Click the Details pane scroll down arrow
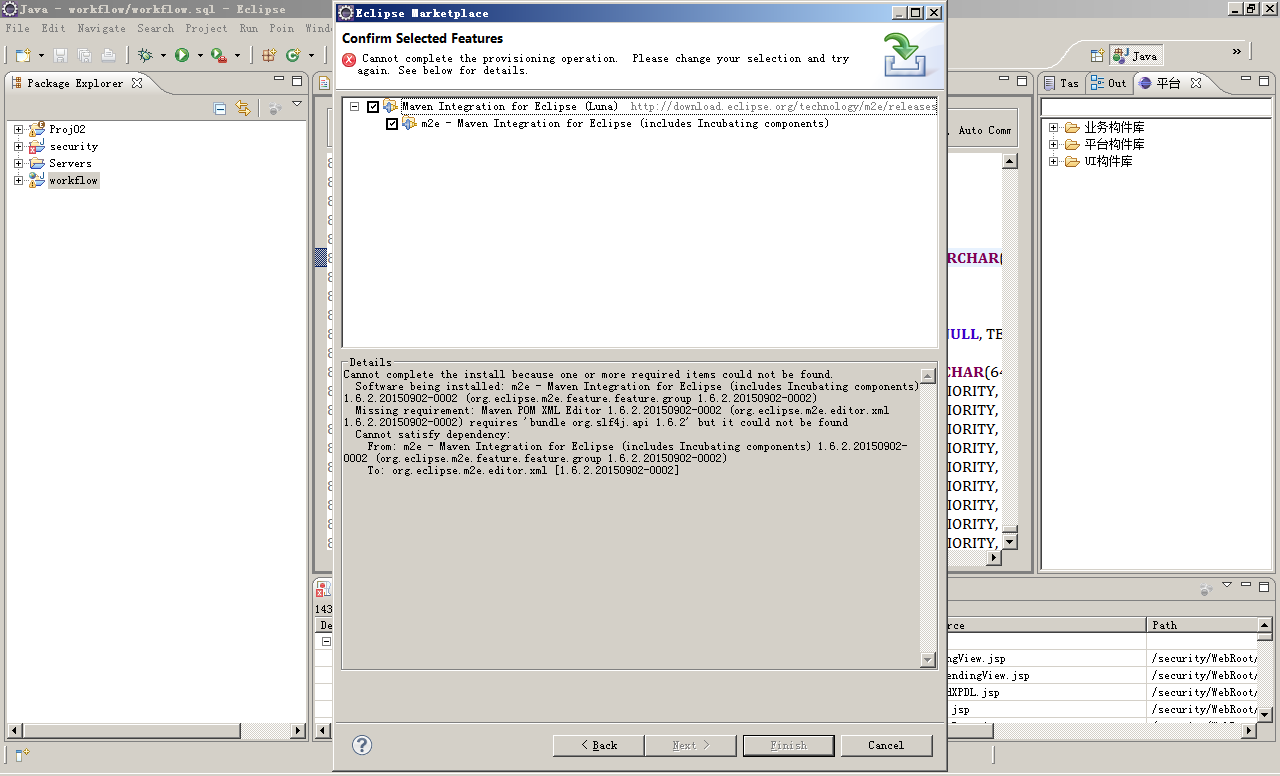1280x776 pixels. [928, 660]
